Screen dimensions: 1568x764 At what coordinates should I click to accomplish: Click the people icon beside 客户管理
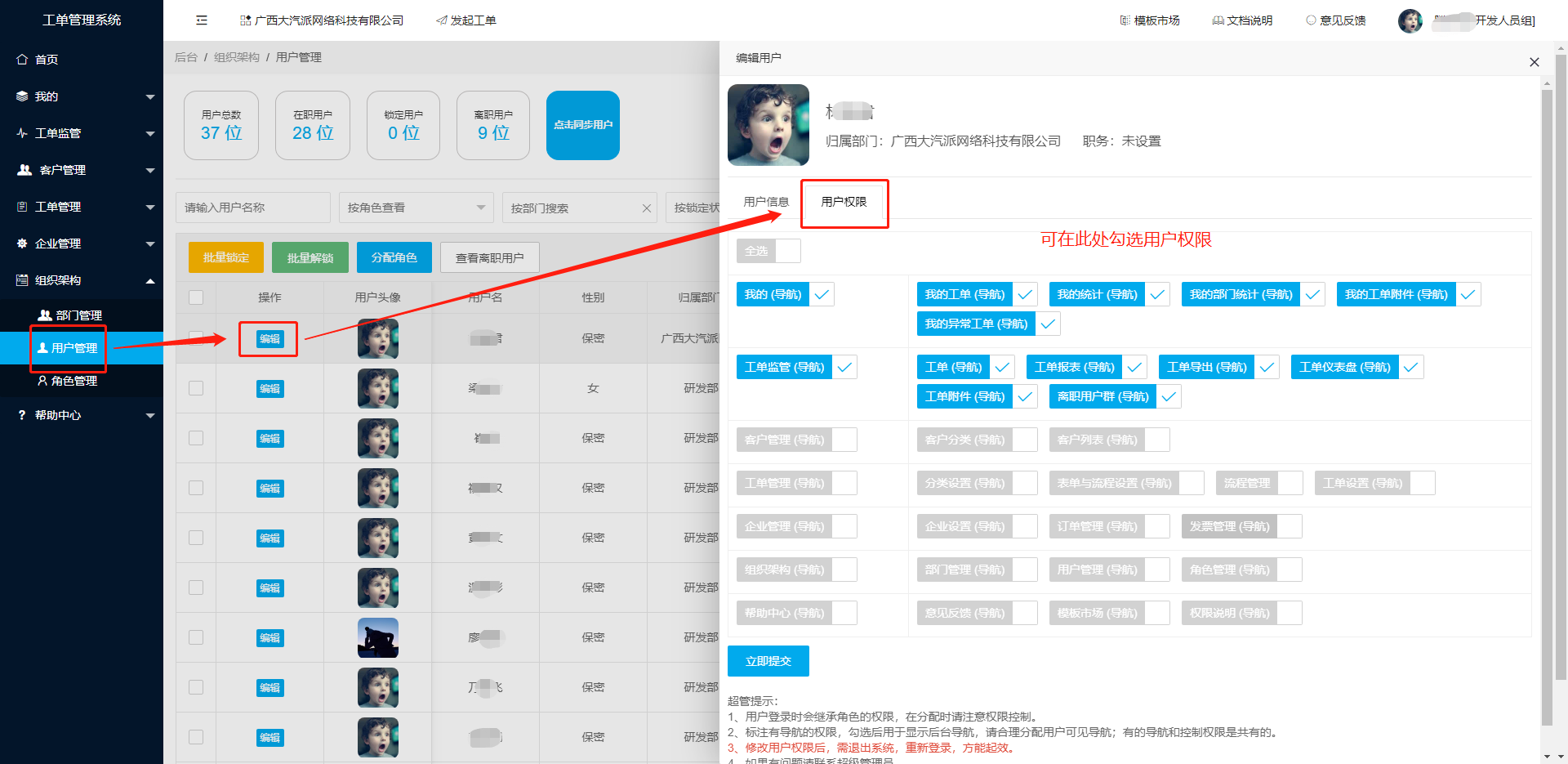(24, 170)
